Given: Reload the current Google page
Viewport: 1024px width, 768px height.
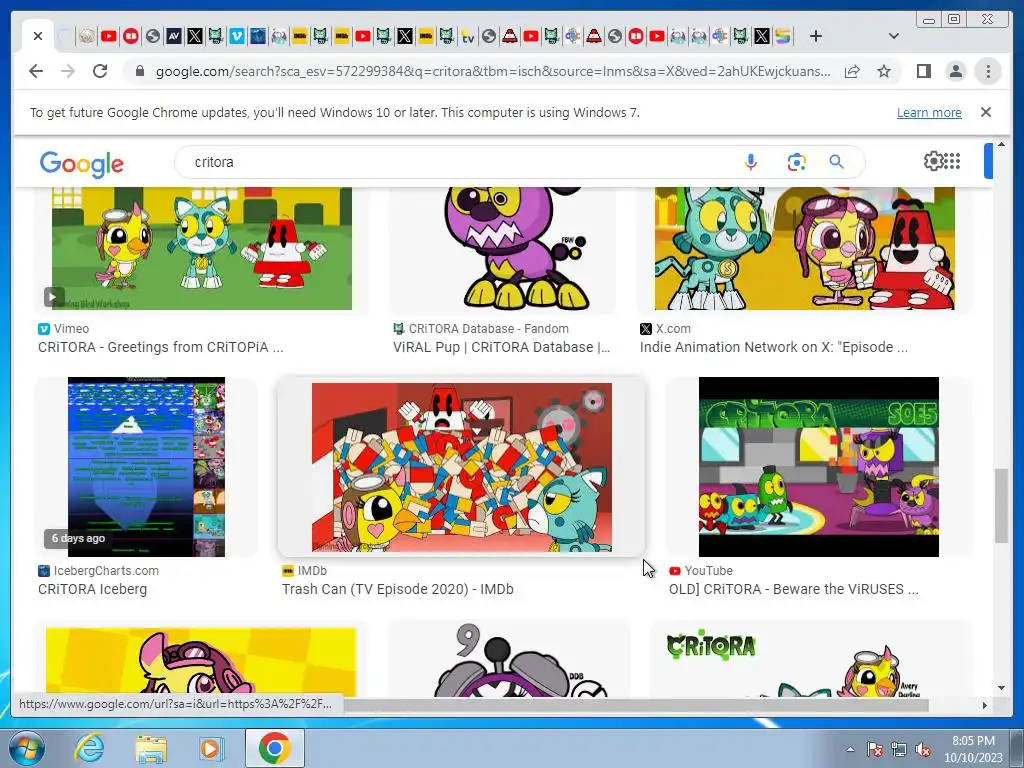Looking at the screenshot, I should [100, 71].
